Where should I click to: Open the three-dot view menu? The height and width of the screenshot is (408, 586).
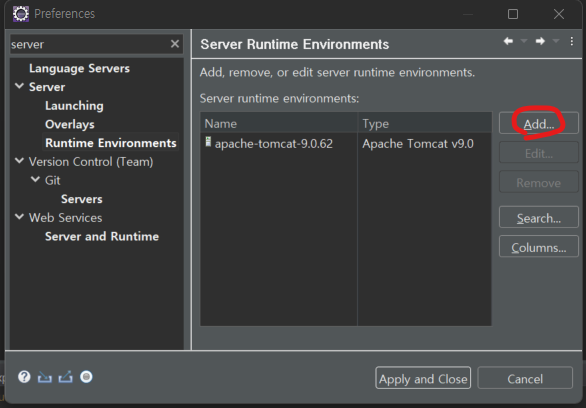click(571, 41)
